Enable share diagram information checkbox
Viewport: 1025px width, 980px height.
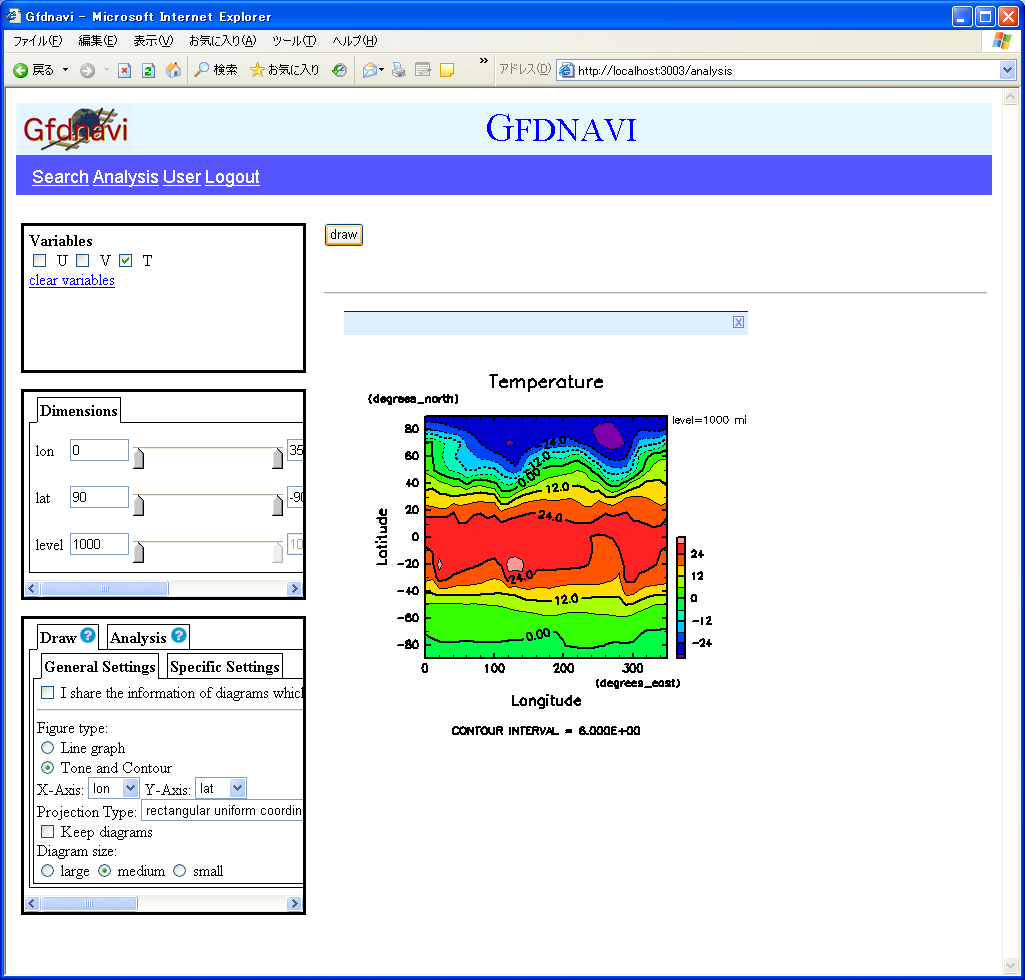[x=48, y=692]
